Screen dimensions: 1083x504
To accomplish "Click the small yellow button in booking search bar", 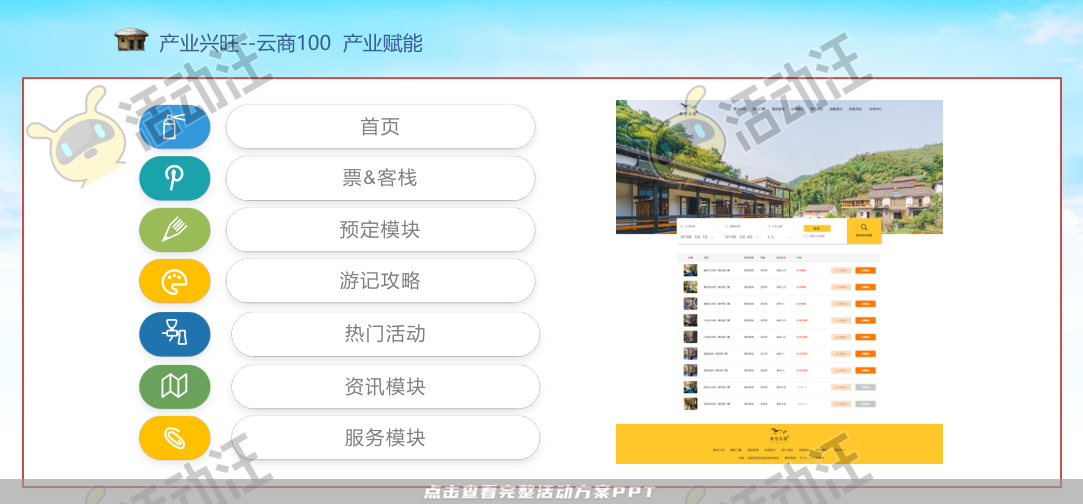I will (817, 228).
